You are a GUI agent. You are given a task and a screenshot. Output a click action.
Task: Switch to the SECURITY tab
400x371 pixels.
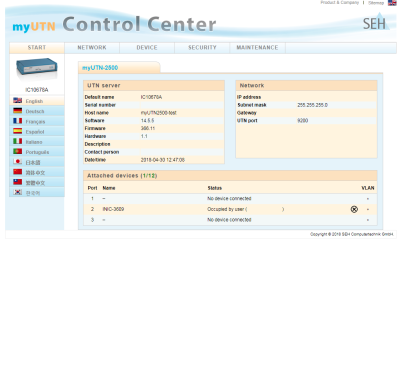[x=202, y=48]
